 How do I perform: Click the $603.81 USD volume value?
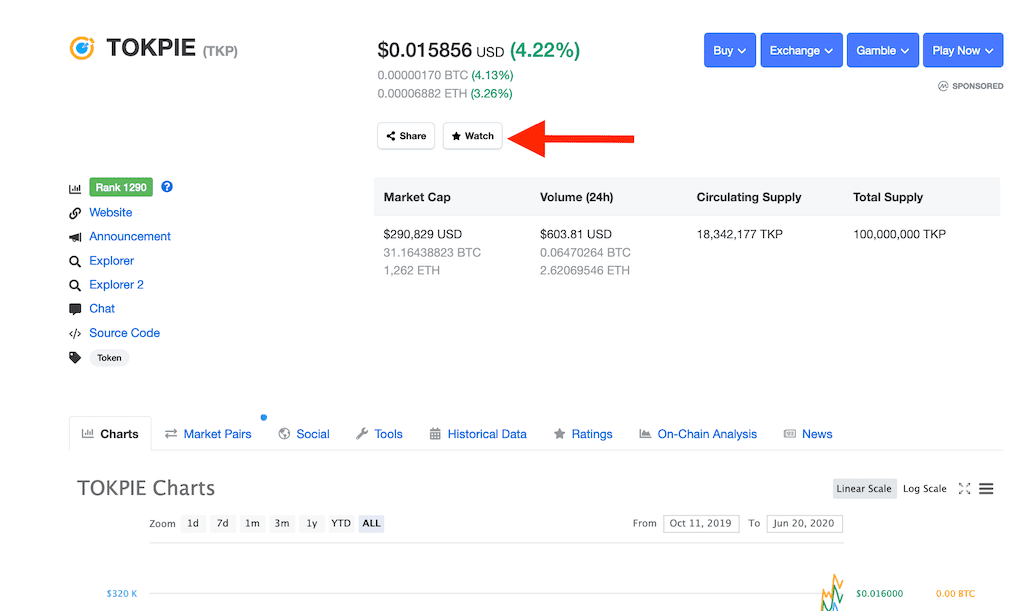point(576,234)
